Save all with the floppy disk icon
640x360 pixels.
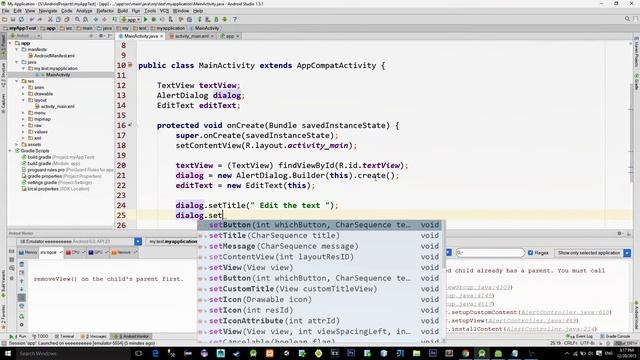(13, 19)
